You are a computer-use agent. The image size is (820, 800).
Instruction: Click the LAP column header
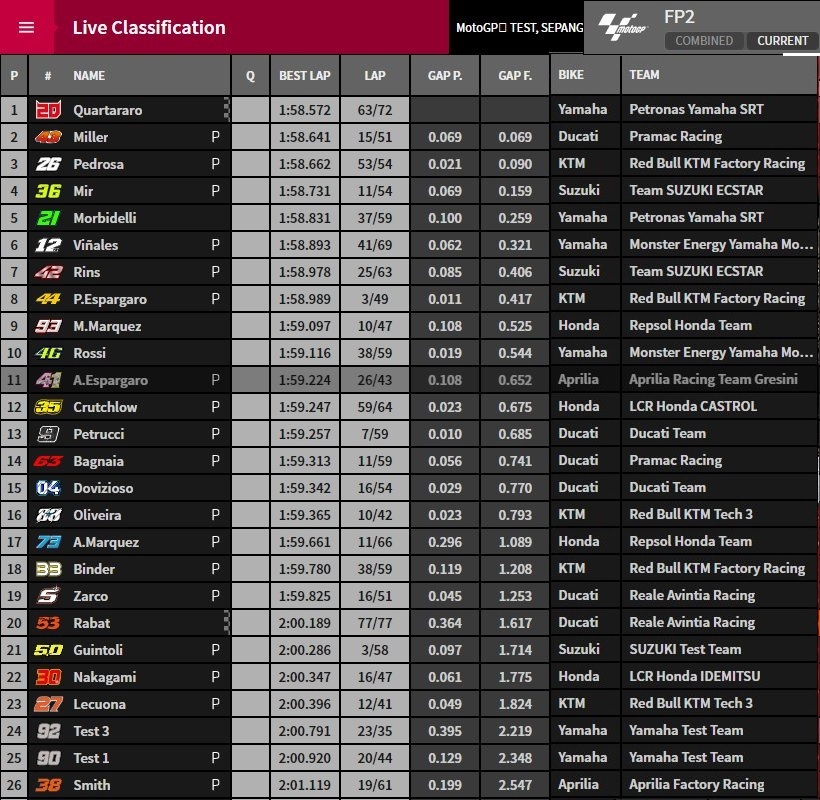[375, 76]
